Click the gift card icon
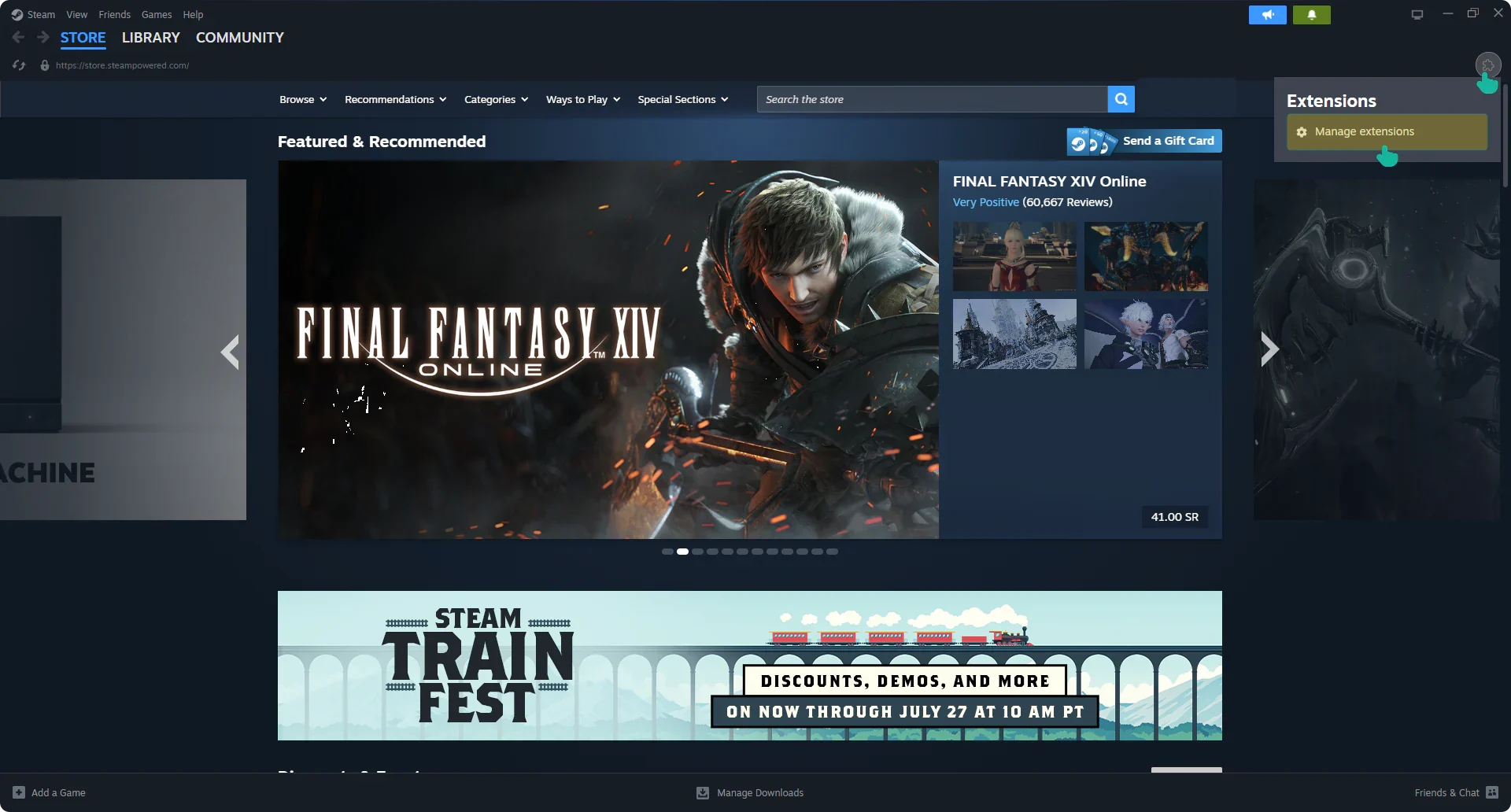1511x812 pixels. tap(1092, 142)
